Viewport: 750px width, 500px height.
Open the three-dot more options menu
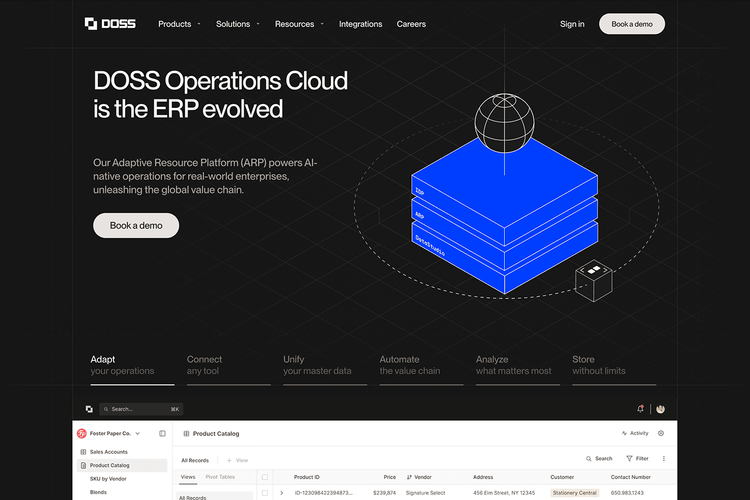click(x=663, y=458)
